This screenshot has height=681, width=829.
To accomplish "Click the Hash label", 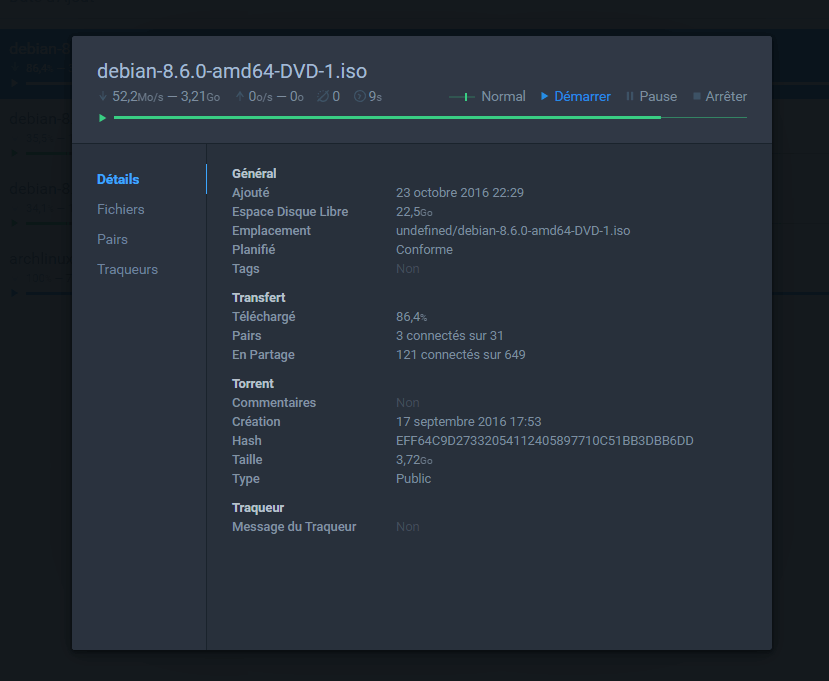I will point(246,440).
